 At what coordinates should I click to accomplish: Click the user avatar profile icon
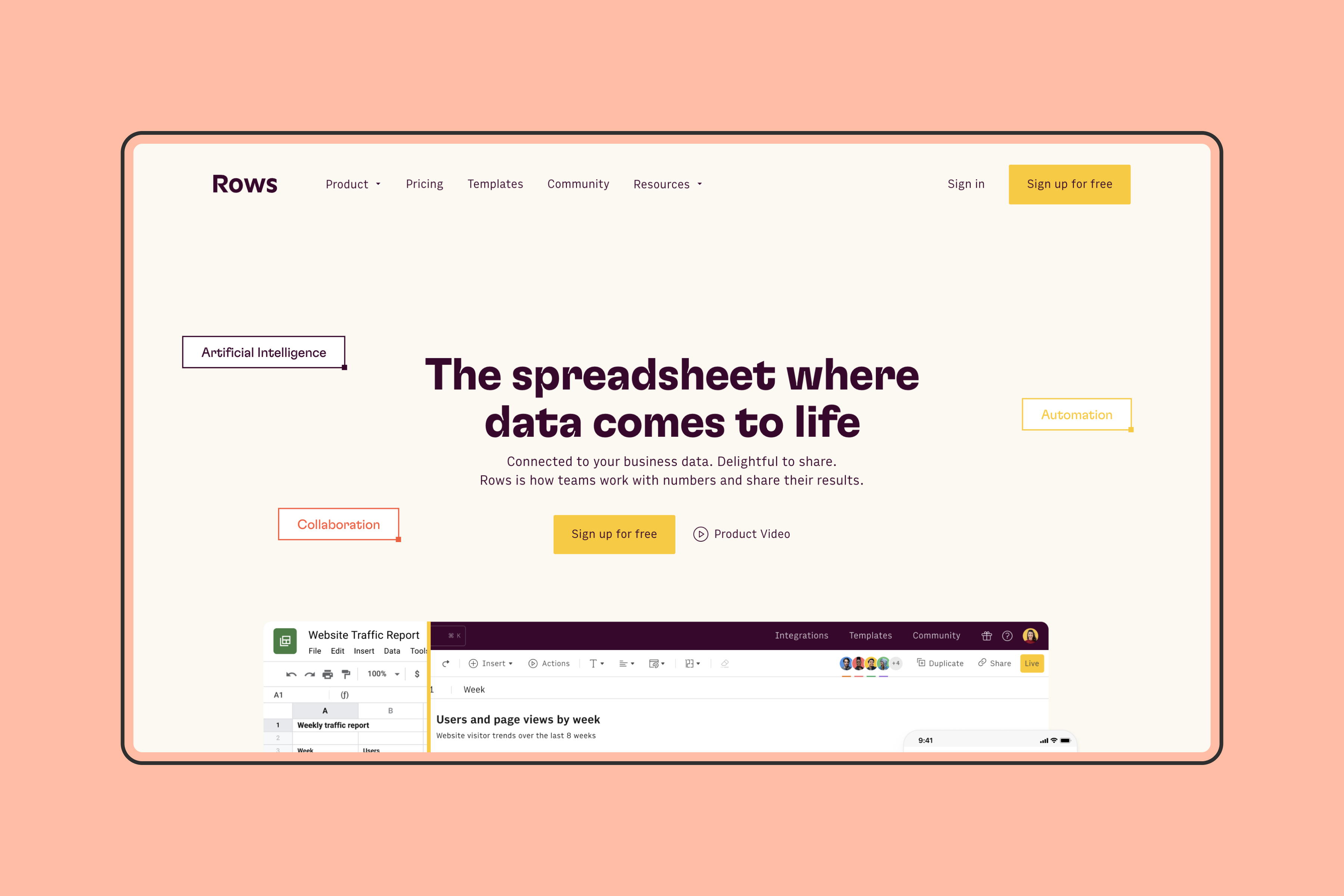point(1031,636)
